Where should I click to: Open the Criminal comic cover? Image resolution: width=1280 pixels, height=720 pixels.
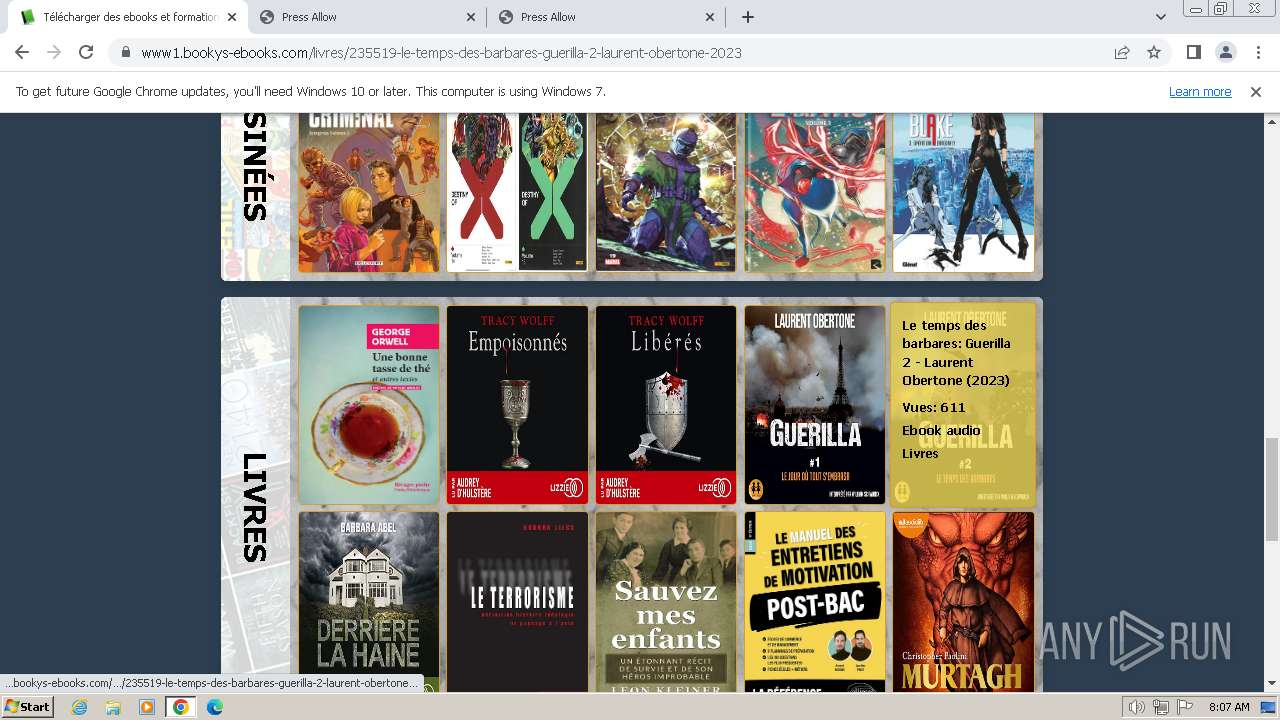click(369, 192)
